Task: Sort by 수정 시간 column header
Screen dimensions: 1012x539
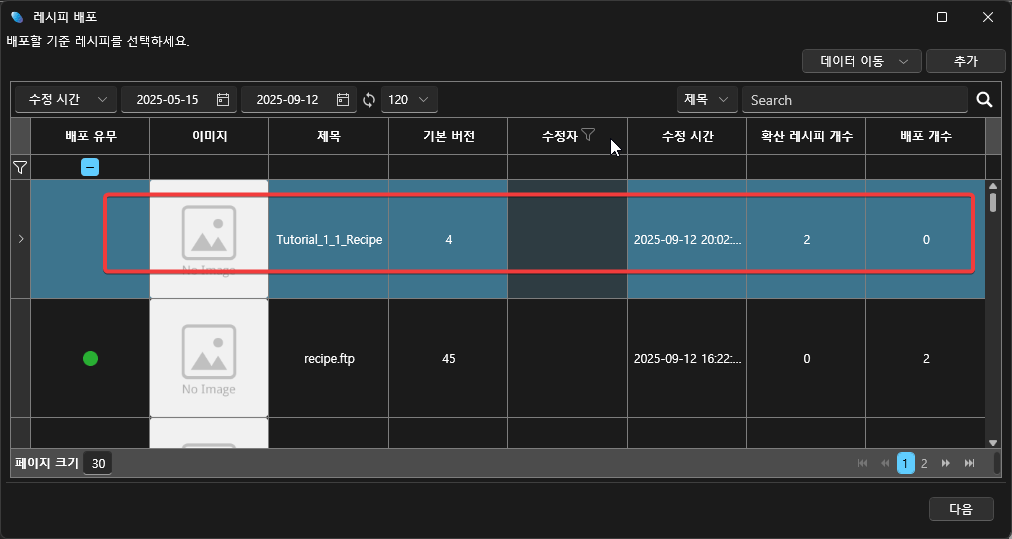Action: coord(687,136)
